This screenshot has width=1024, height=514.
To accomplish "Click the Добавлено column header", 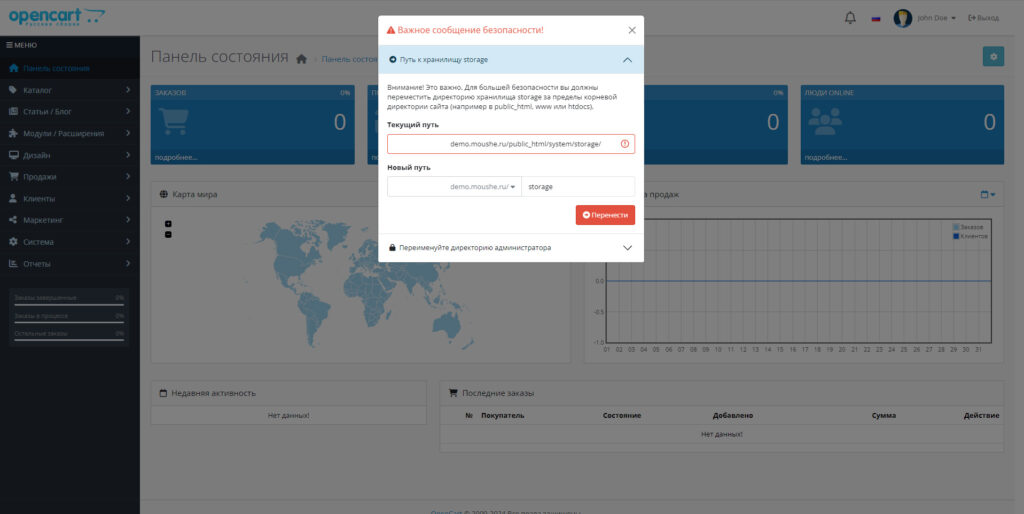I will pyautogui.click(x=733, y=415).
